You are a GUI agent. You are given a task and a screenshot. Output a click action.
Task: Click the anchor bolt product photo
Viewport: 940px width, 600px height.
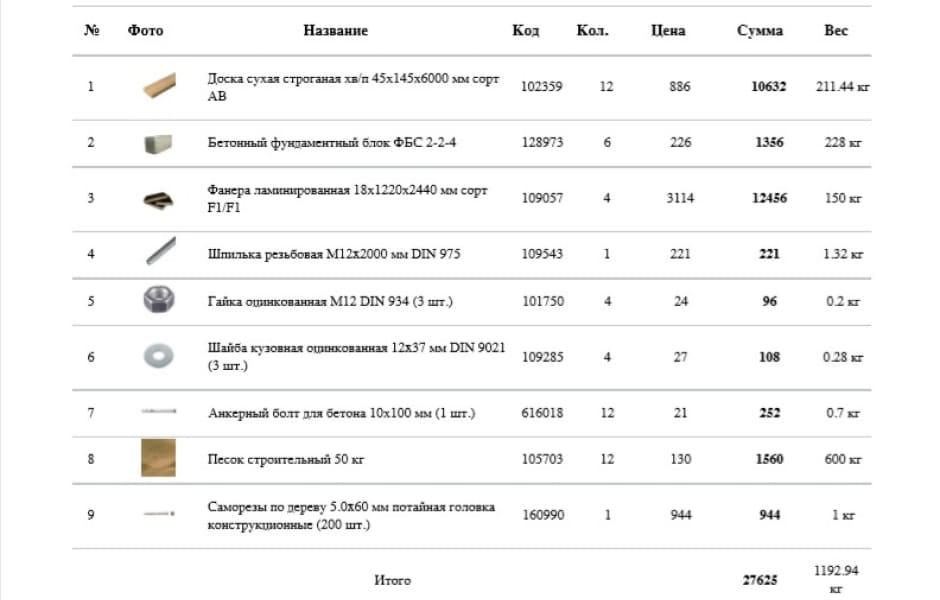[x=158, y=413]
